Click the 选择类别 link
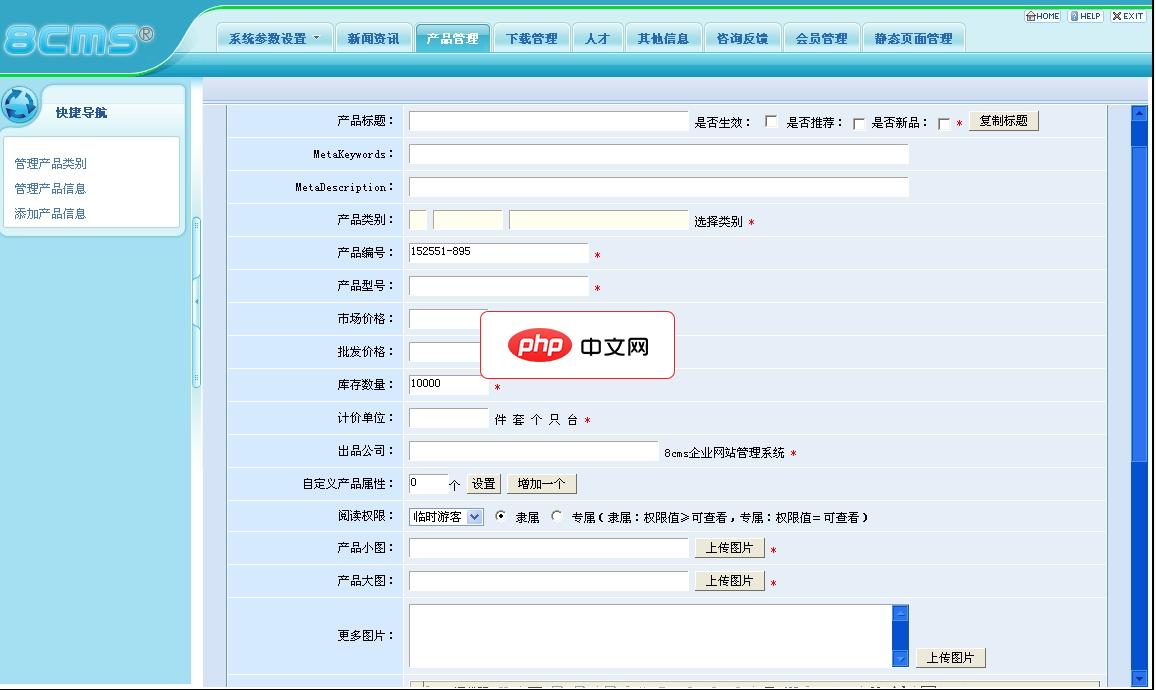 click(718, 221)
